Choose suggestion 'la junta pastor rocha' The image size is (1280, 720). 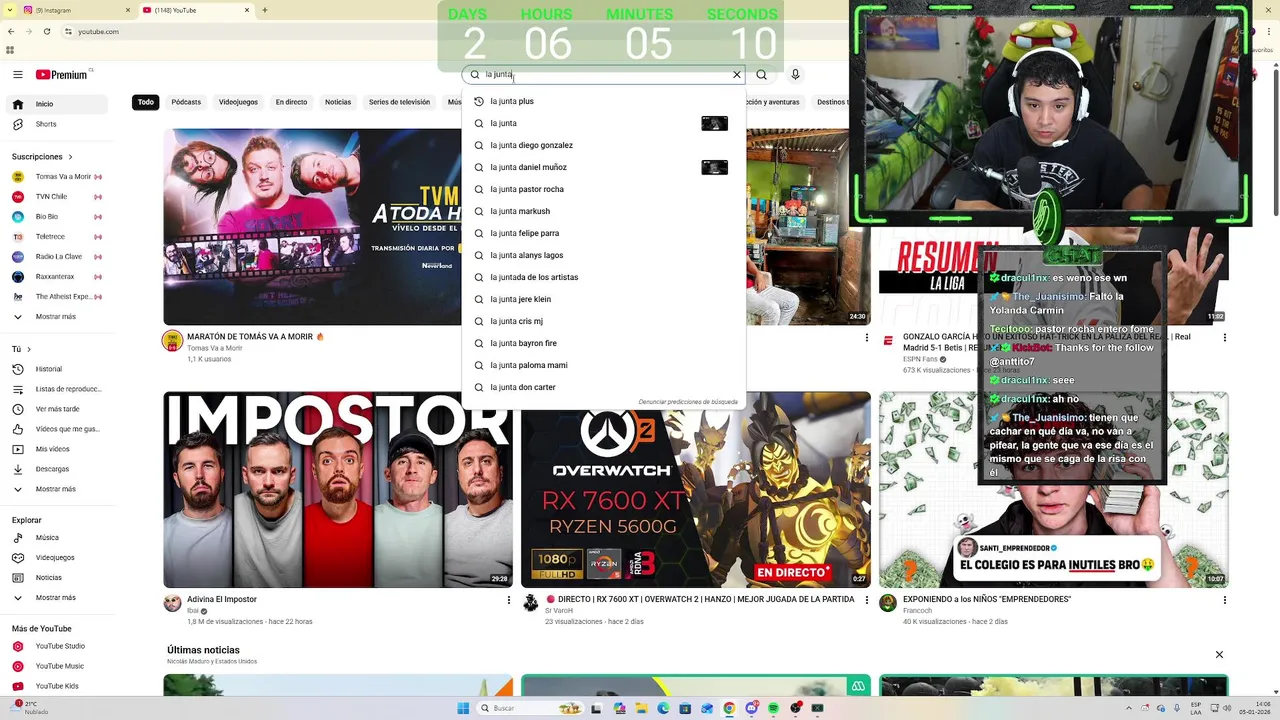pos(604,189)
